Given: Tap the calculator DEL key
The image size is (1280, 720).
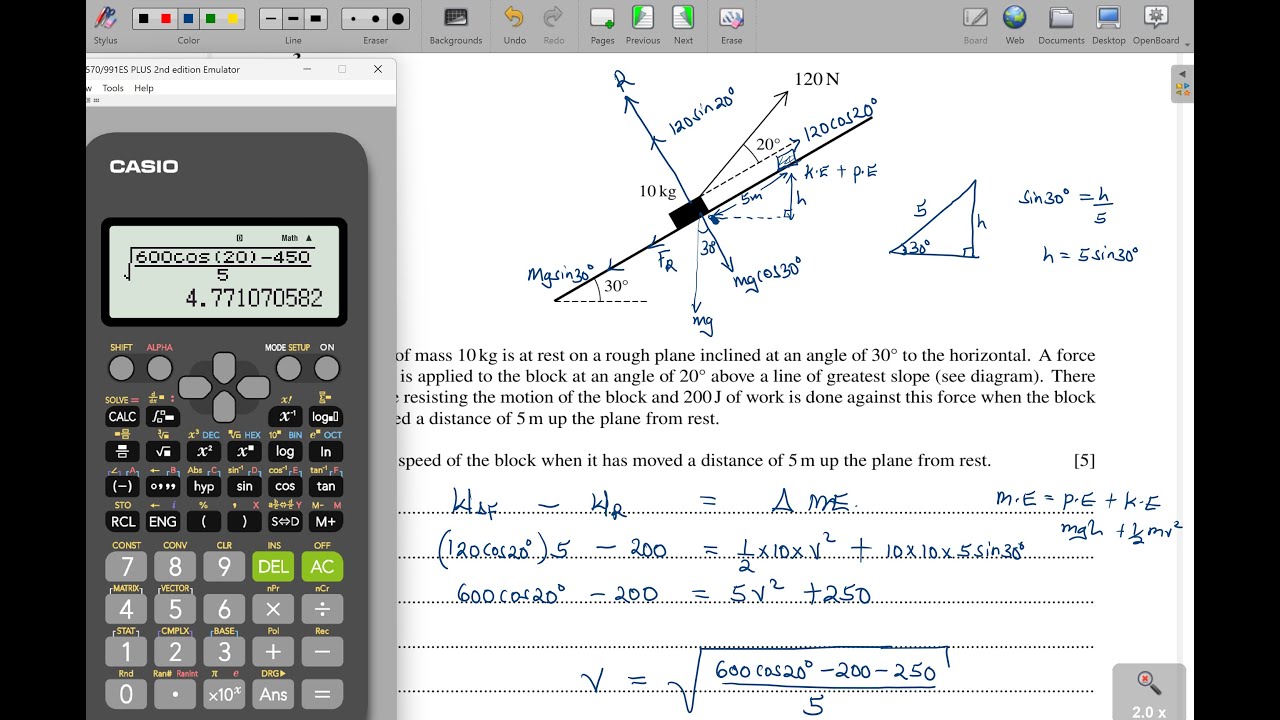Looking at the screenshot, I should [273, 567].
